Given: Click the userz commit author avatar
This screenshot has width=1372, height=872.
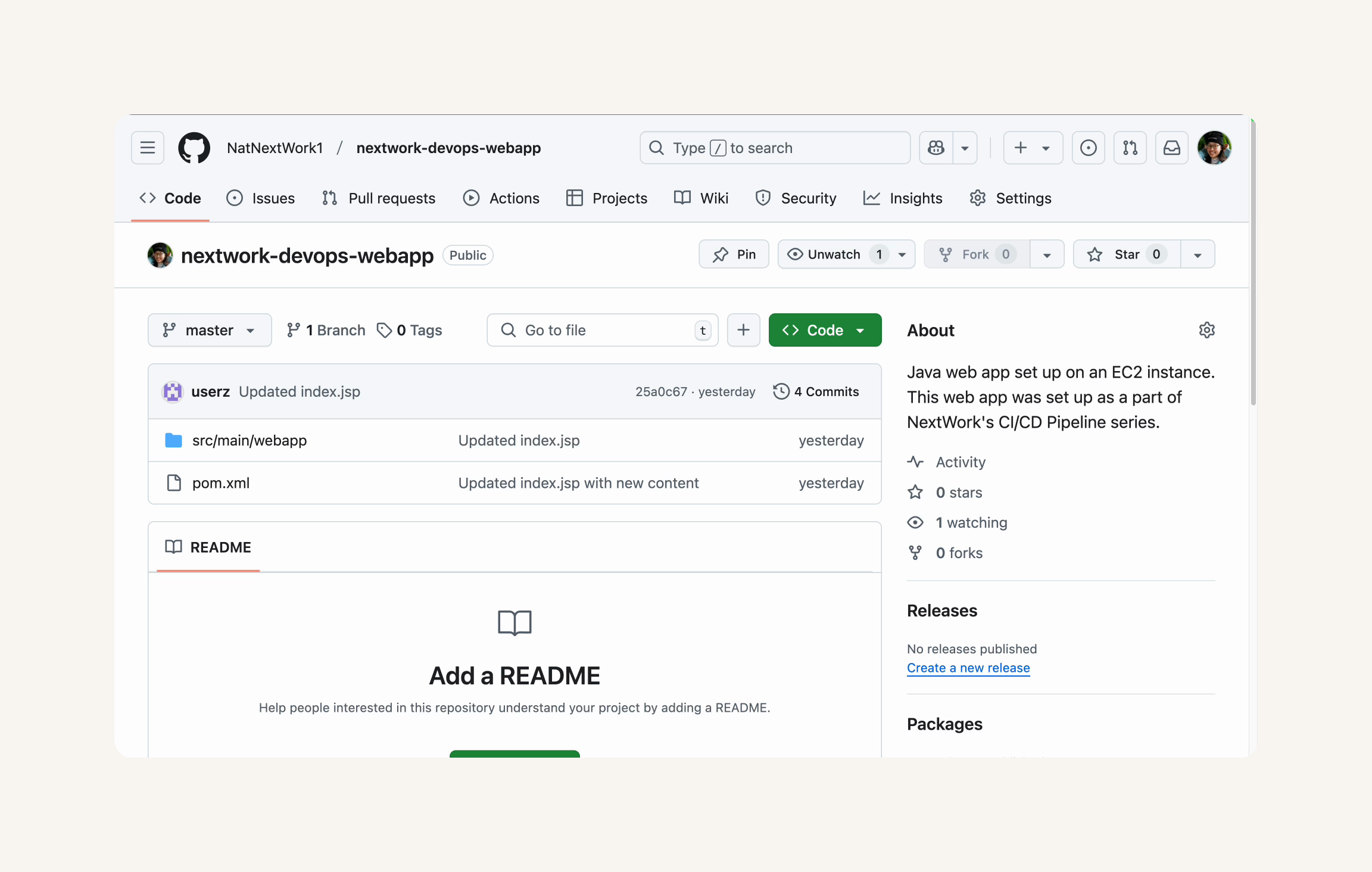Looking at the screenshot, I should click(173, 391).
